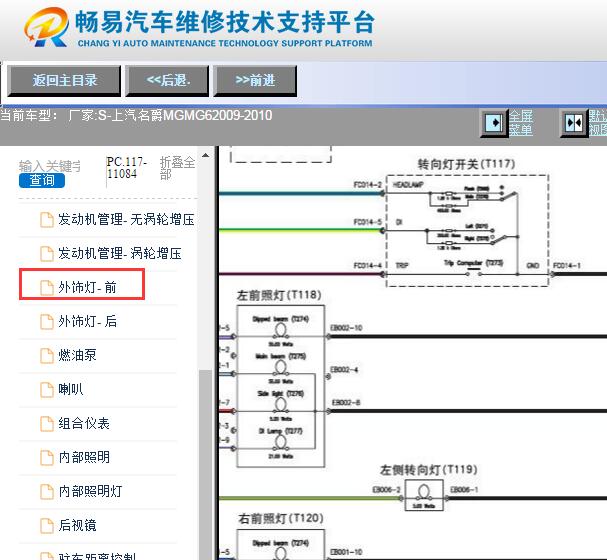This screenshot has width=607, height=560.
Task: Click document icon beside 喇叭
Action: pos(47,390)
